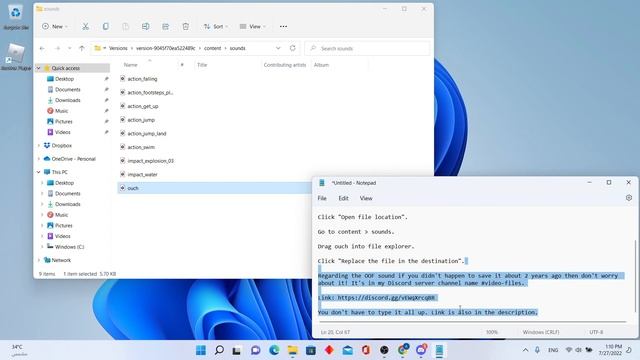Expand the Dropbox tree node

tap(39, 145)
